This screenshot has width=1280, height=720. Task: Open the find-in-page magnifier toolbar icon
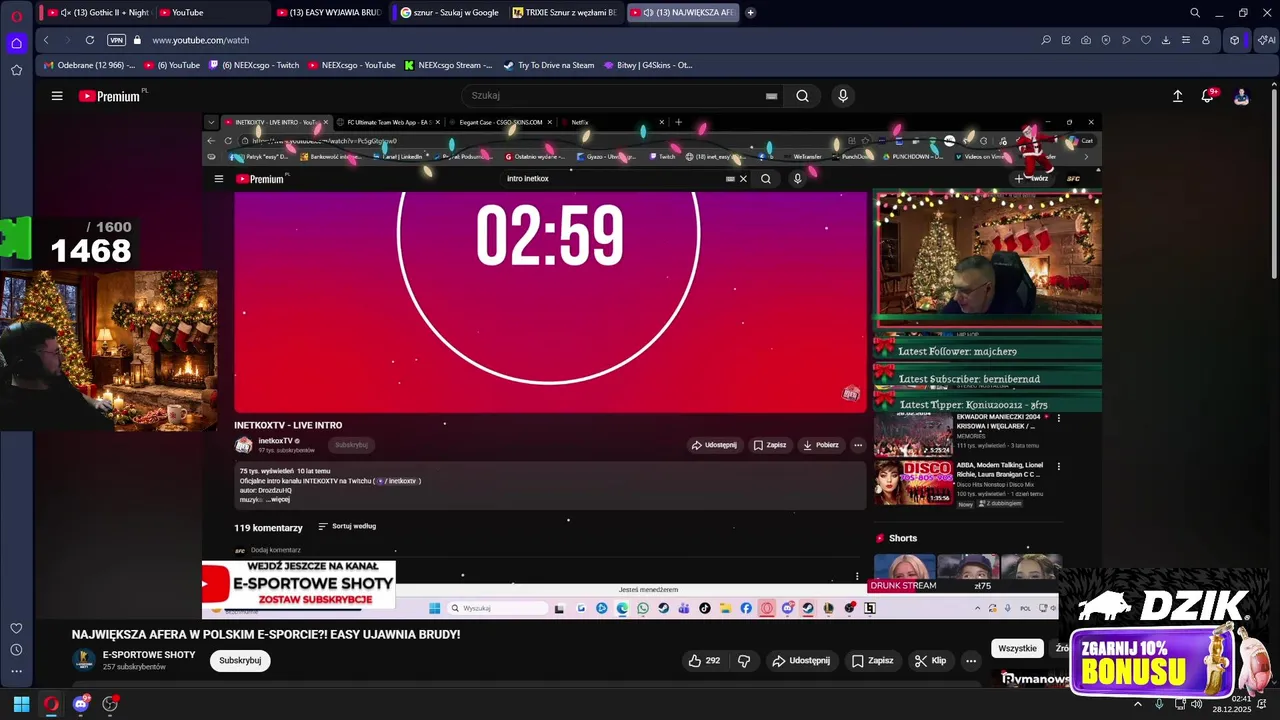(1046, 40)
